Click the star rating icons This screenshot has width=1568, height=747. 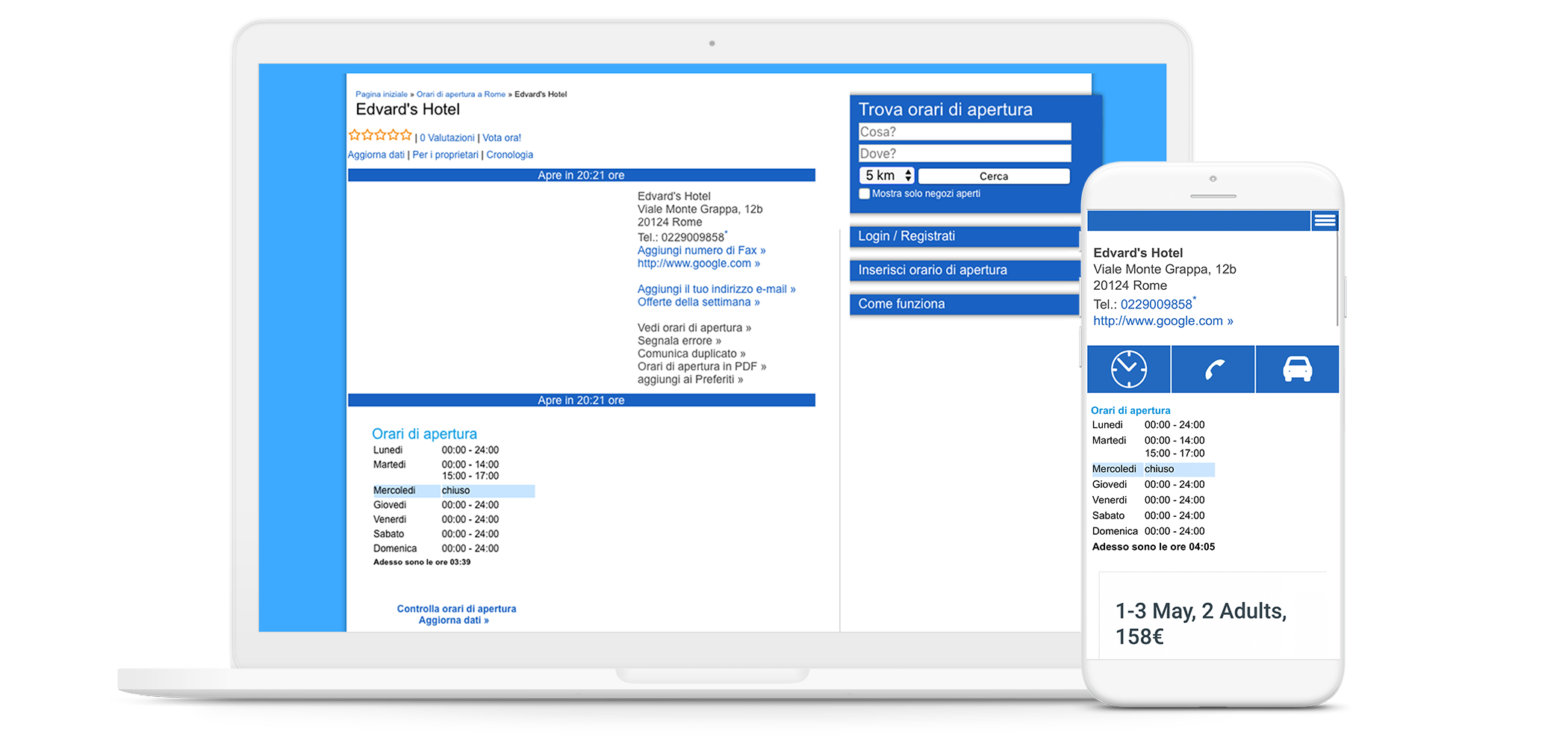tap(380, 135)
